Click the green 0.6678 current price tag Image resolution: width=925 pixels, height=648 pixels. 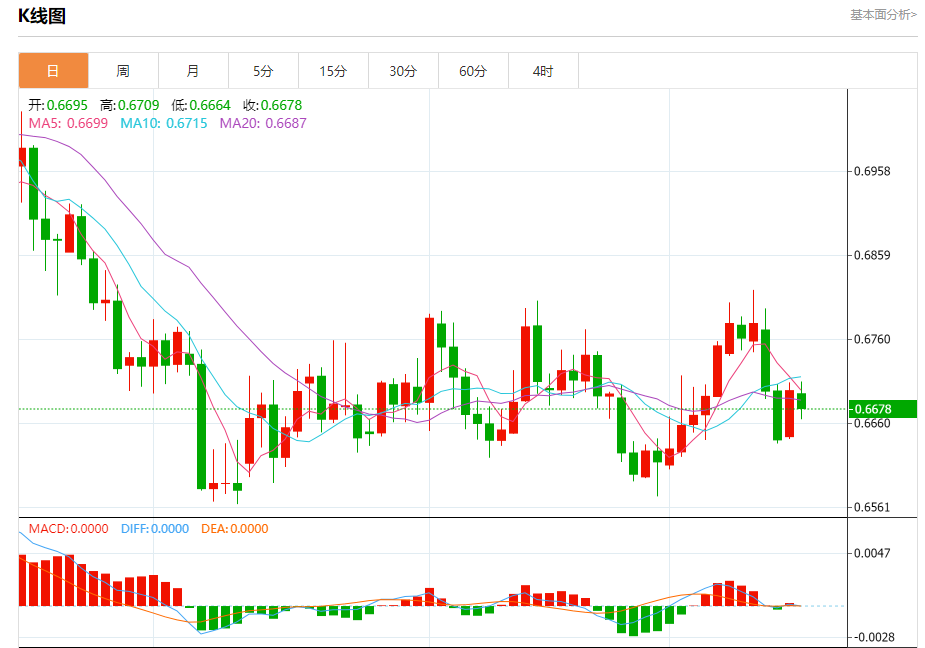pyautogui.click(x=883, y=409)
